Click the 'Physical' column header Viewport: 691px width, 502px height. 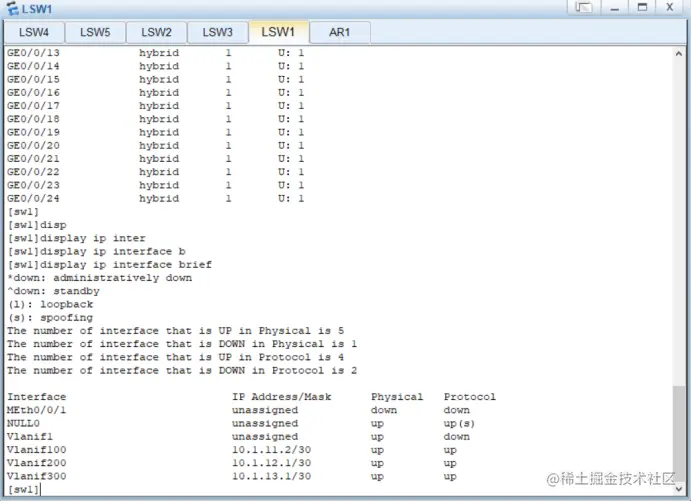pyautogui.click(x=397, y=397)
